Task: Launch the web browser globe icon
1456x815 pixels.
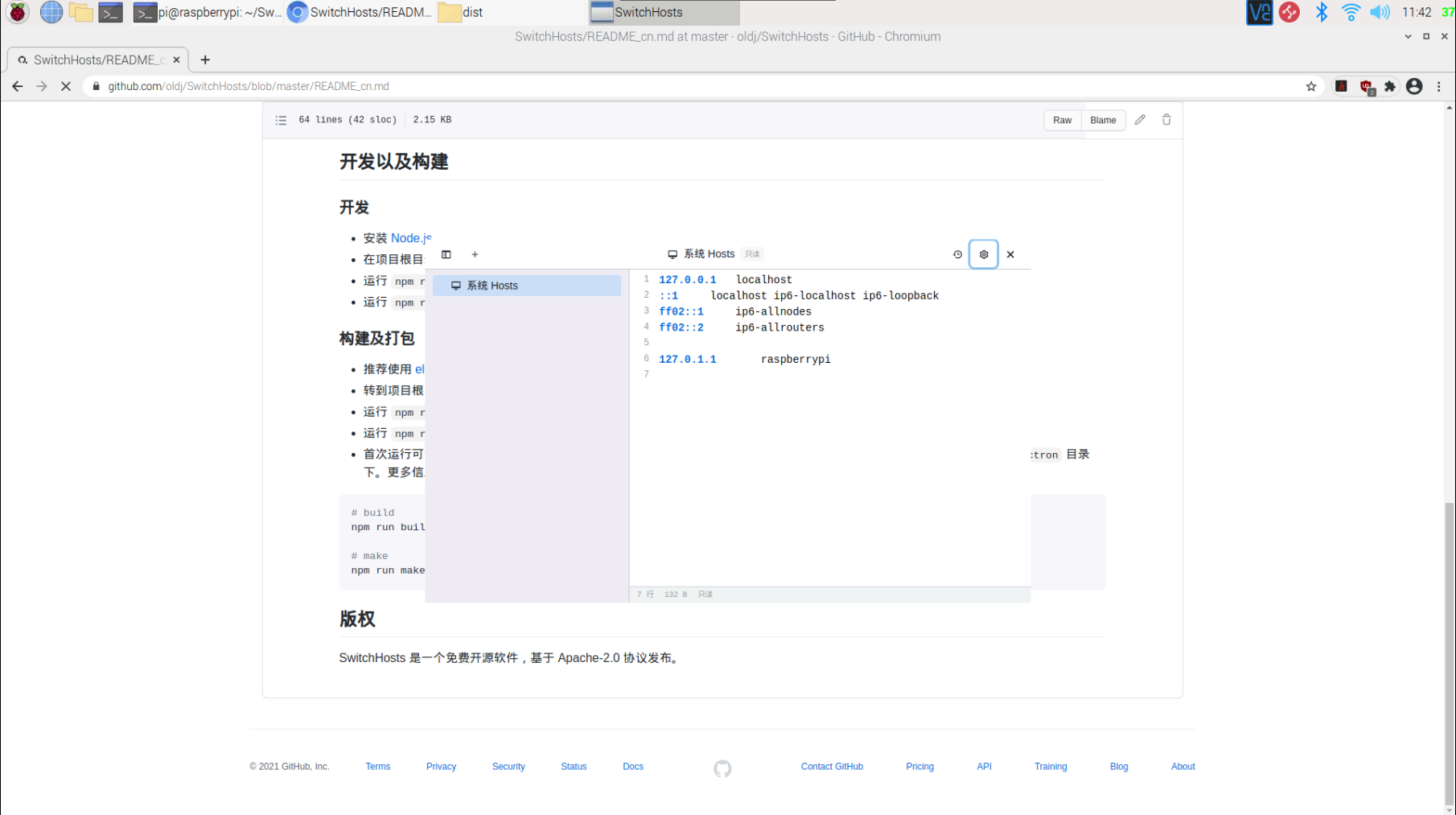Action: (51, 12)
